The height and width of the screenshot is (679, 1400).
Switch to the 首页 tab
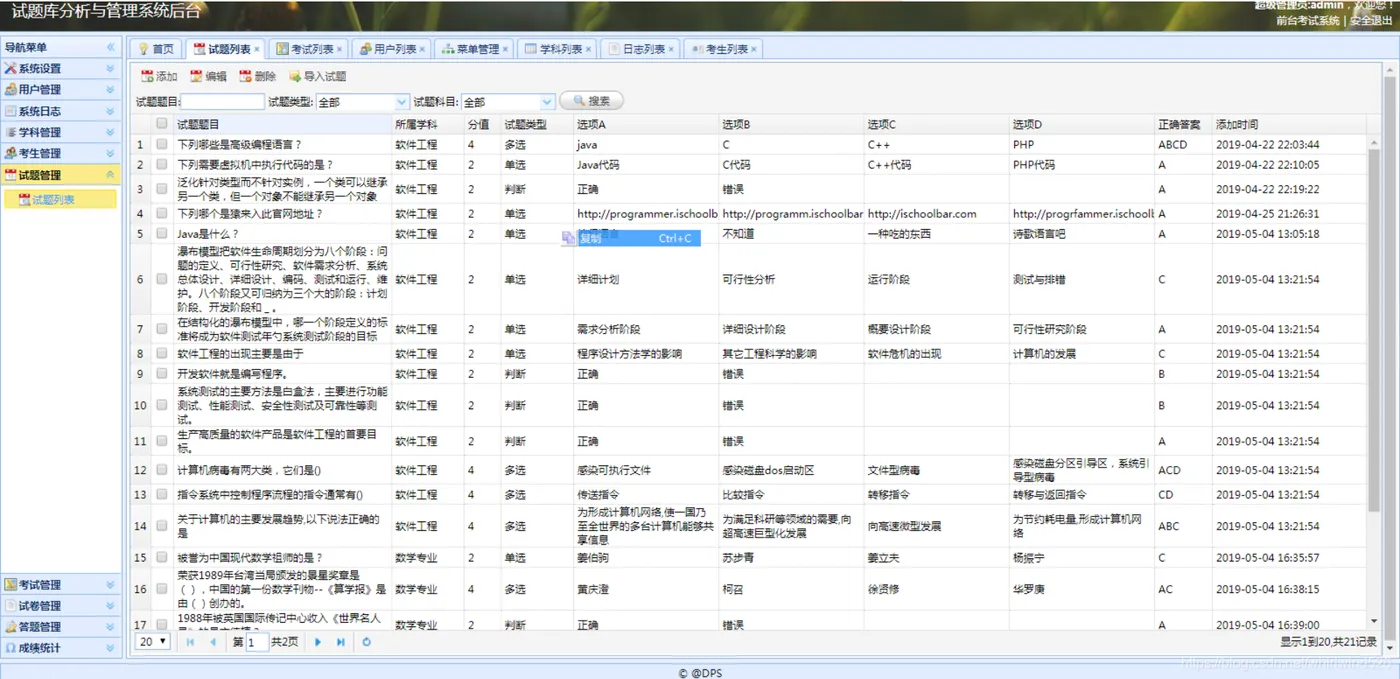point(155,49)
